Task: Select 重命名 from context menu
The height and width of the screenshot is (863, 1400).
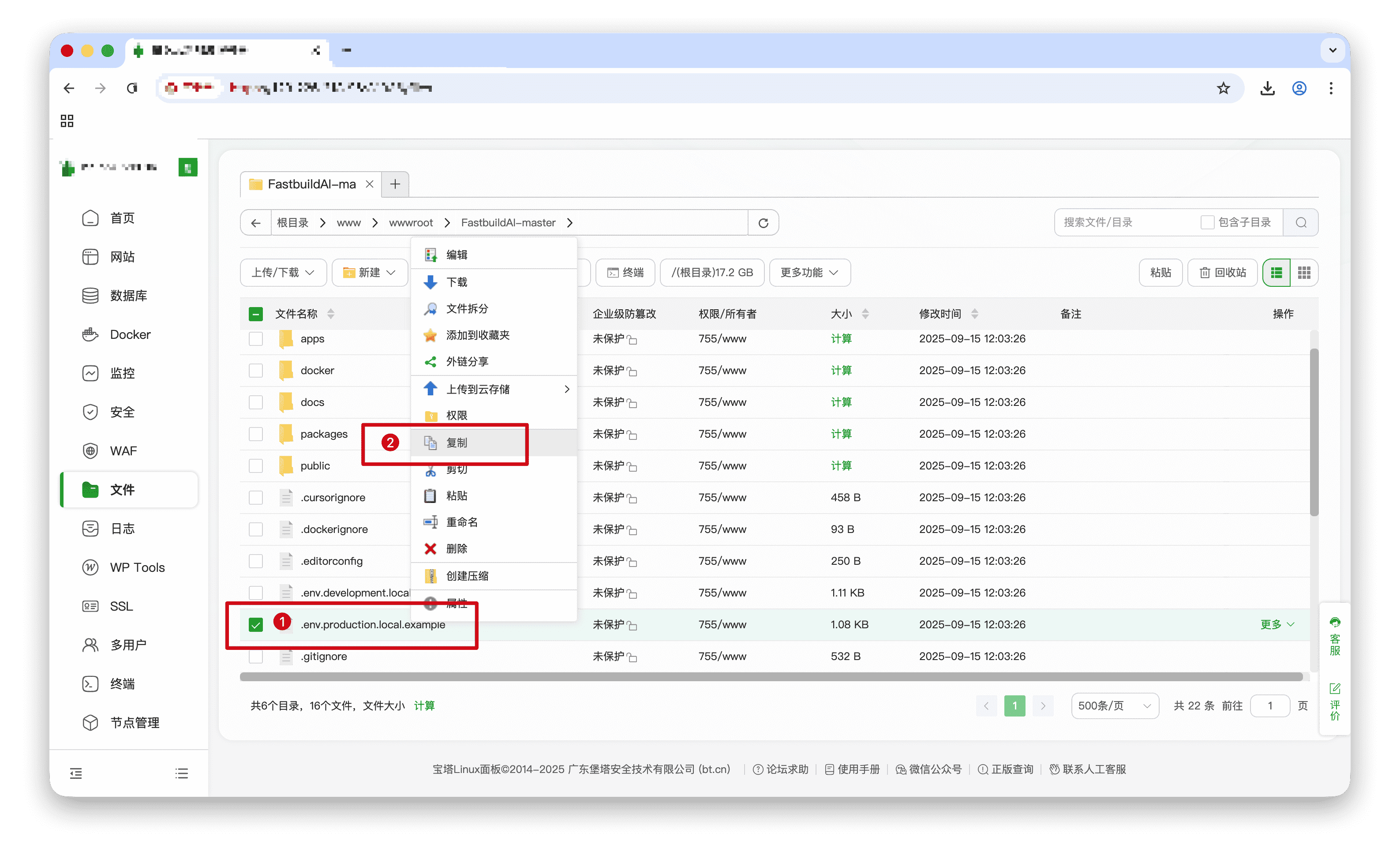Action: point(461,522)
